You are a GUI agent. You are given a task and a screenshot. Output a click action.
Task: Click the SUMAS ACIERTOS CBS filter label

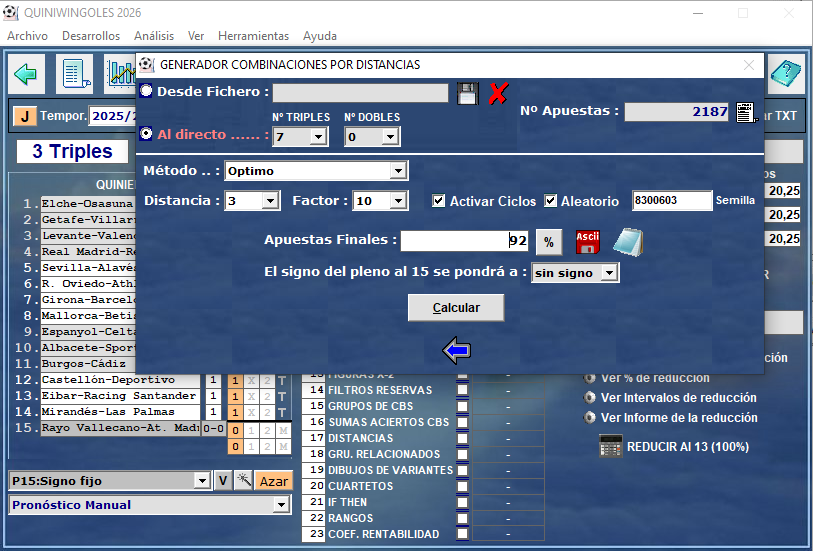pyautogui.click(x=389, y=422)
